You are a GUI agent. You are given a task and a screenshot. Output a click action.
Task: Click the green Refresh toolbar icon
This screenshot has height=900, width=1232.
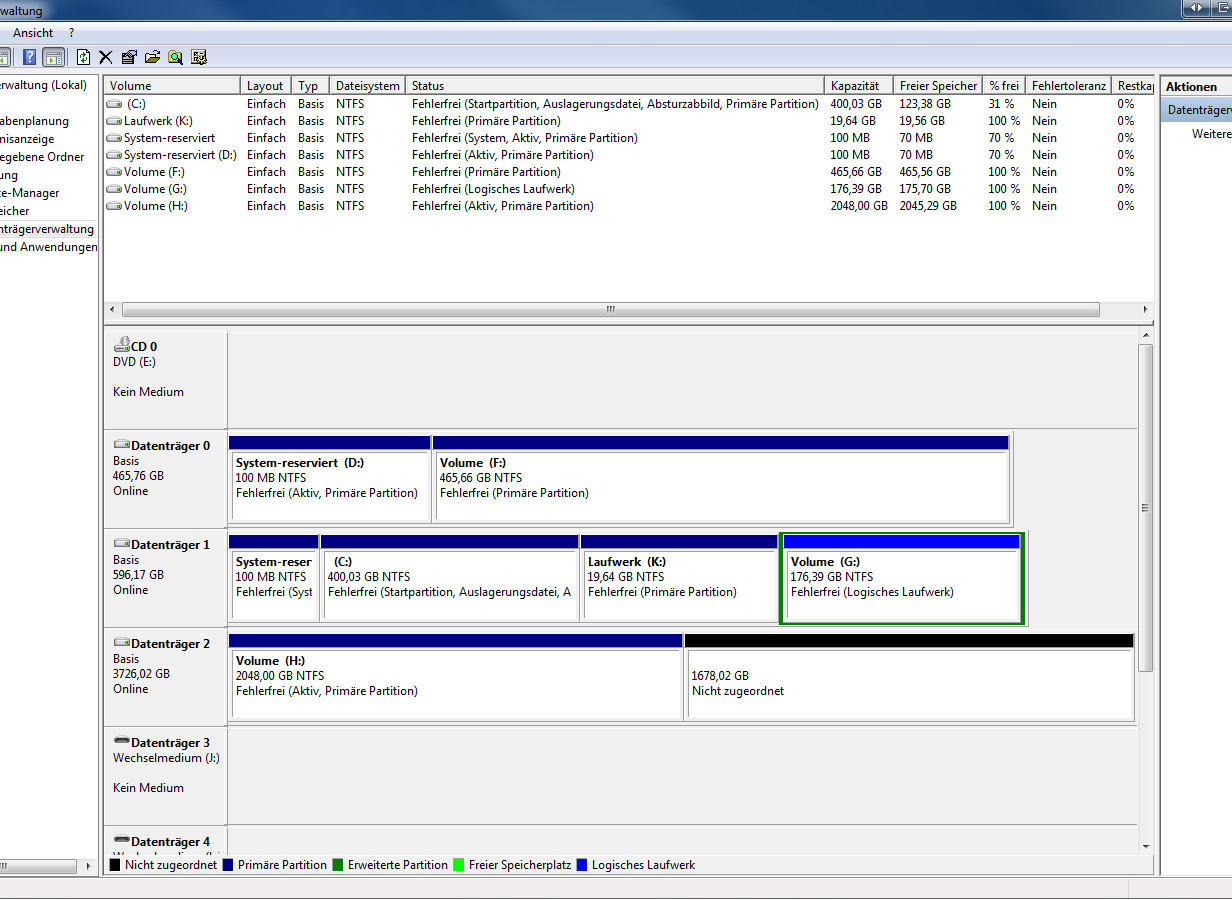pos(83,57)
